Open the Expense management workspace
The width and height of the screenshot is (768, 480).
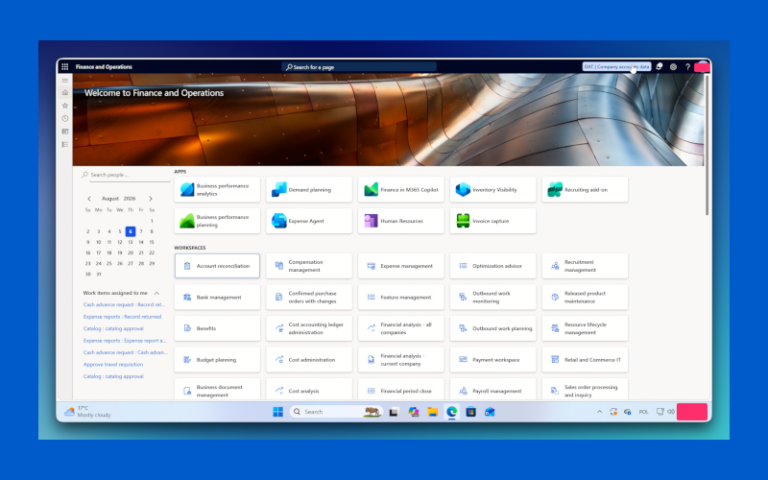401,266
